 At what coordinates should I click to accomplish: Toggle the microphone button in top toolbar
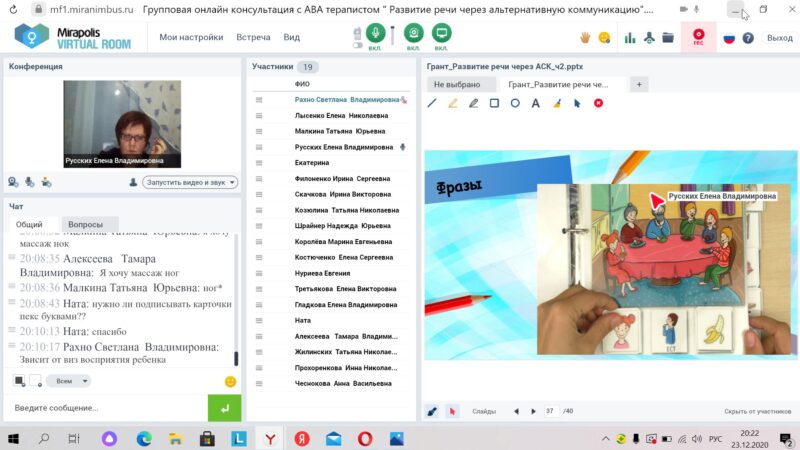coord(375,33)
